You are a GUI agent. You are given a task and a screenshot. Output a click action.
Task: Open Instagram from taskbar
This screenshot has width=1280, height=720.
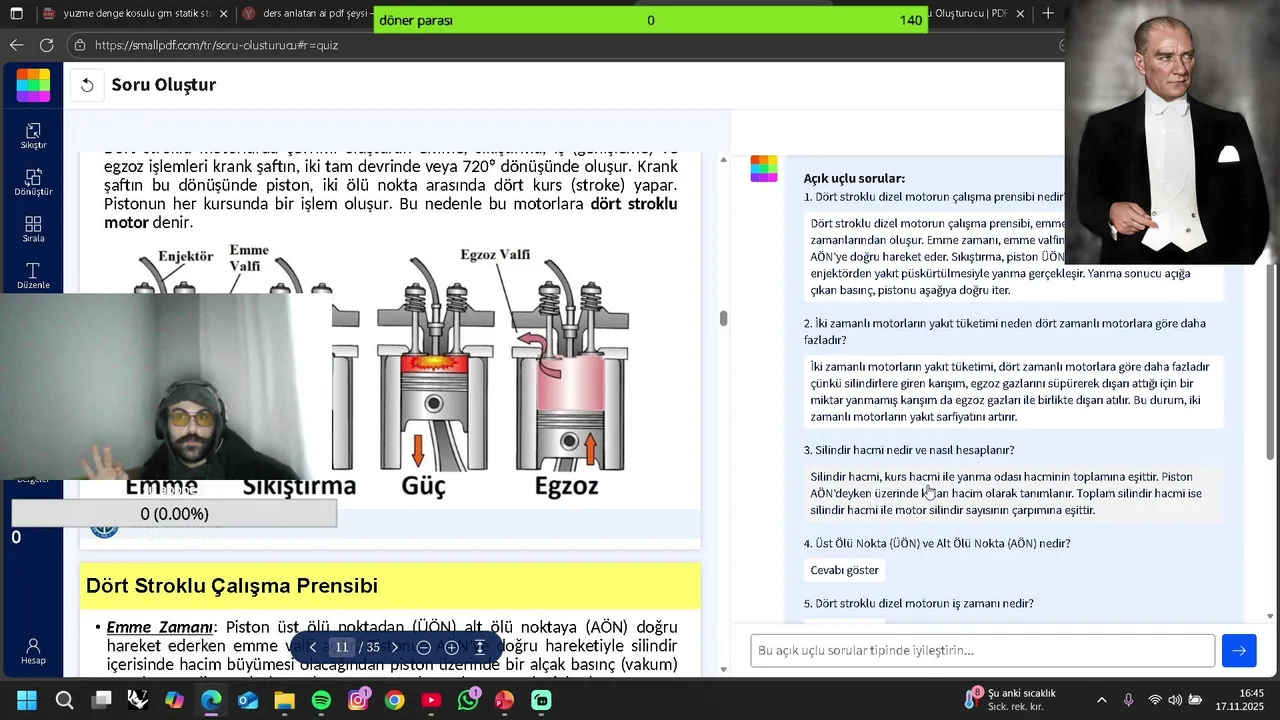point(358,700)
